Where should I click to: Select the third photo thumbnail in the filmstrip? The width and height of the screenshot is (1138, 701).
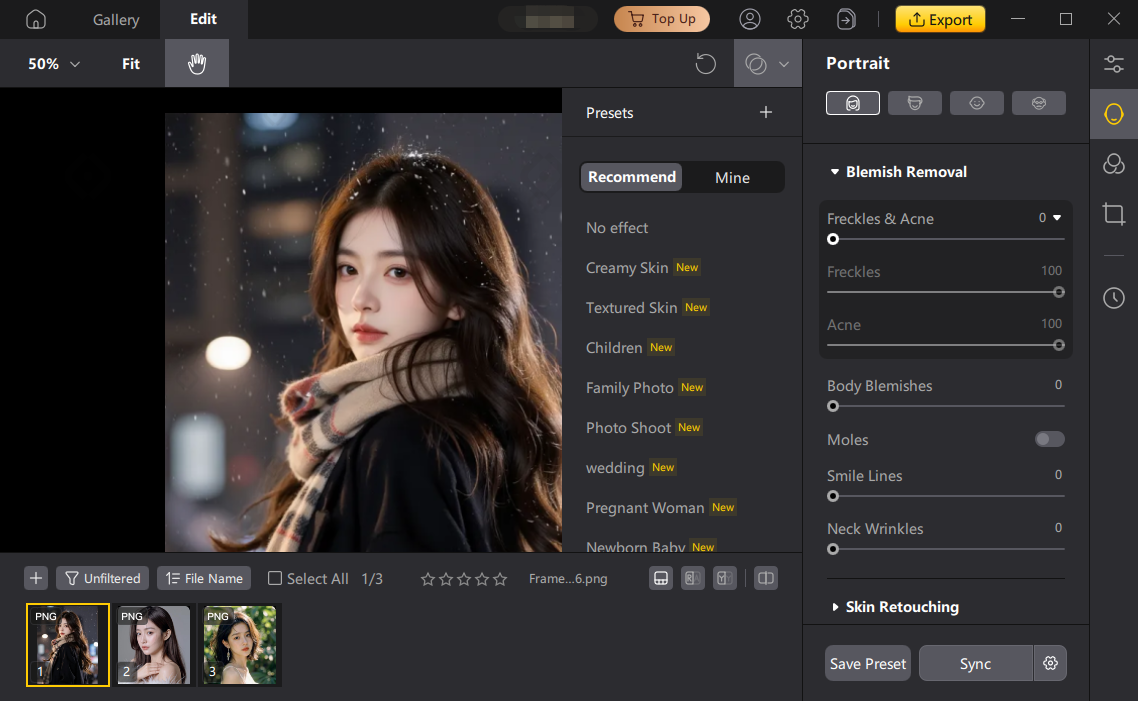[240, 644]
